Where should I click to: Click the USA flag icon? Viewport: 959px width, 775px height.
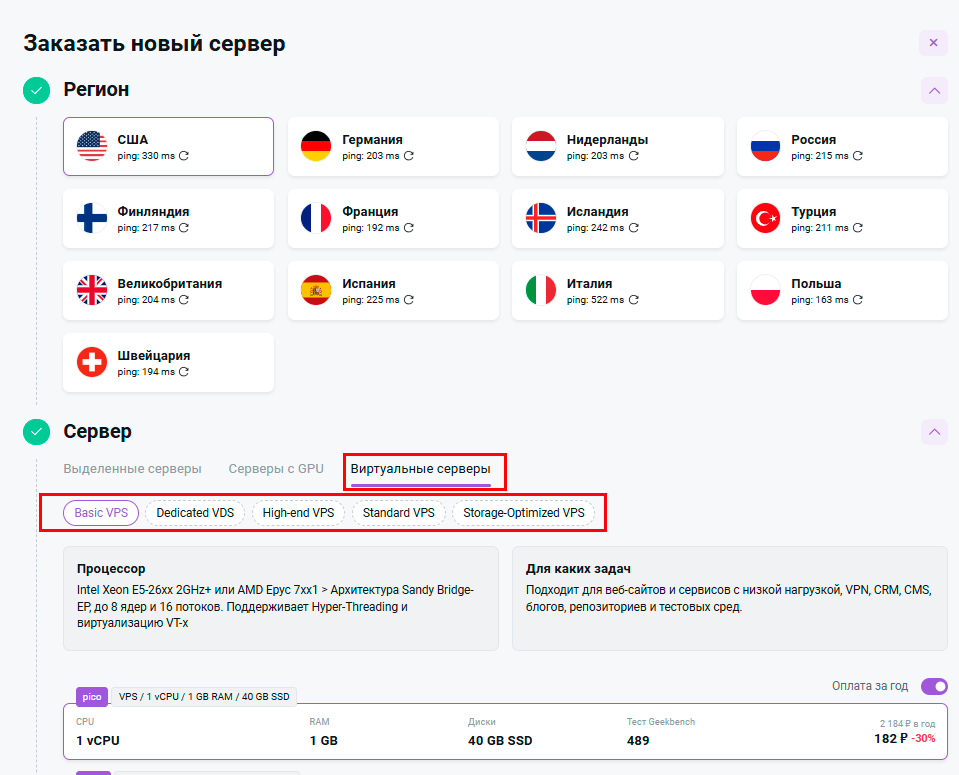(x=92, y=146)
